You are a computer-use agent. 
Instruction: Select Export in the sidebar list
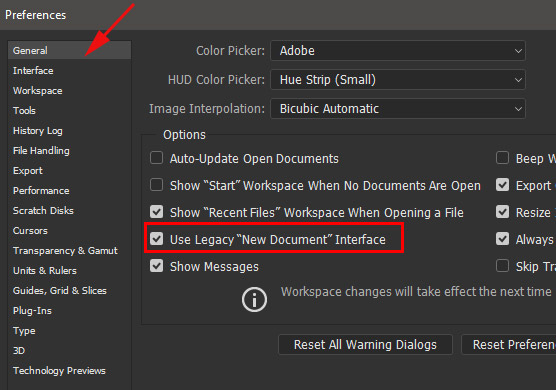(x=28, y=171)
